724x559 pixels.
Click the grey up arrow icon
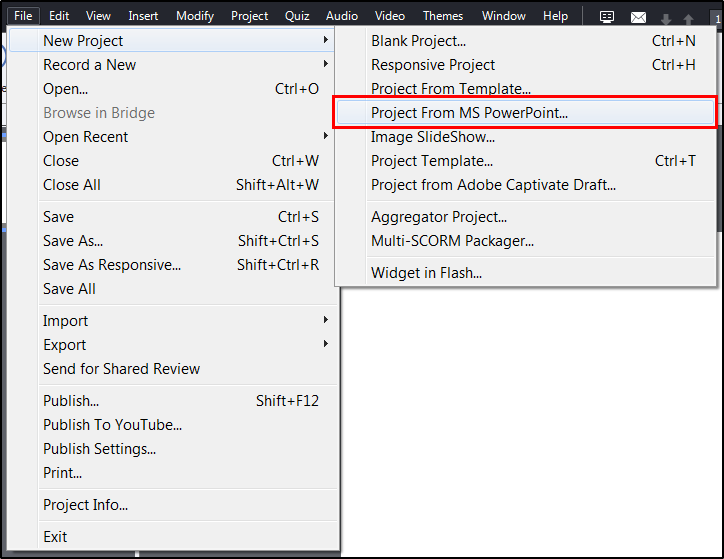(x=688, y=19)
